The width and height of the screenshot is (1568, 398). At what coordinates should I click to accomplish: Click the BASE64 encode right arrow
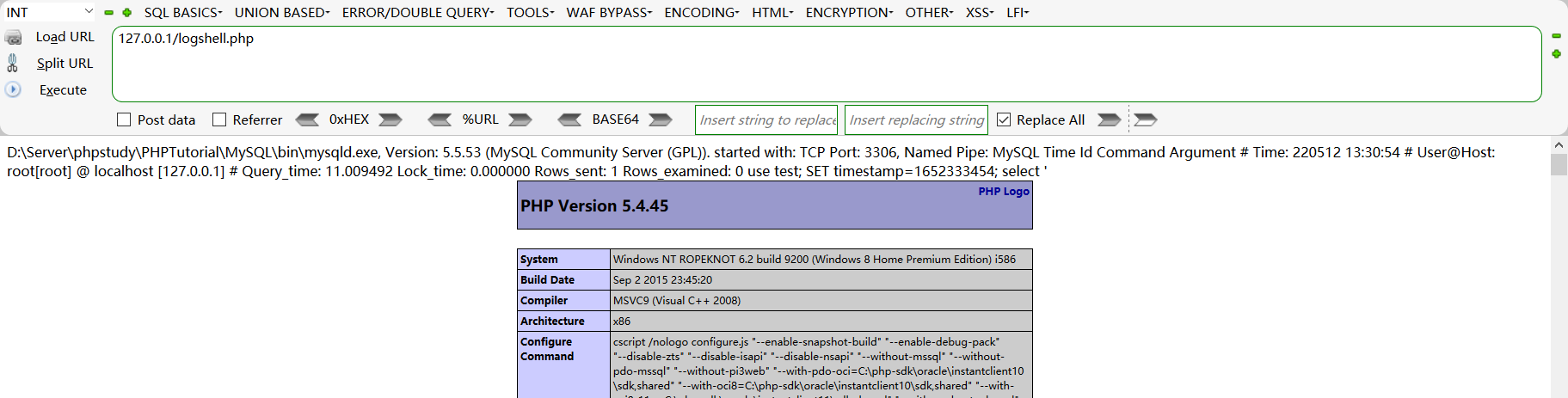pyautogui.click(x=661, y=119)
